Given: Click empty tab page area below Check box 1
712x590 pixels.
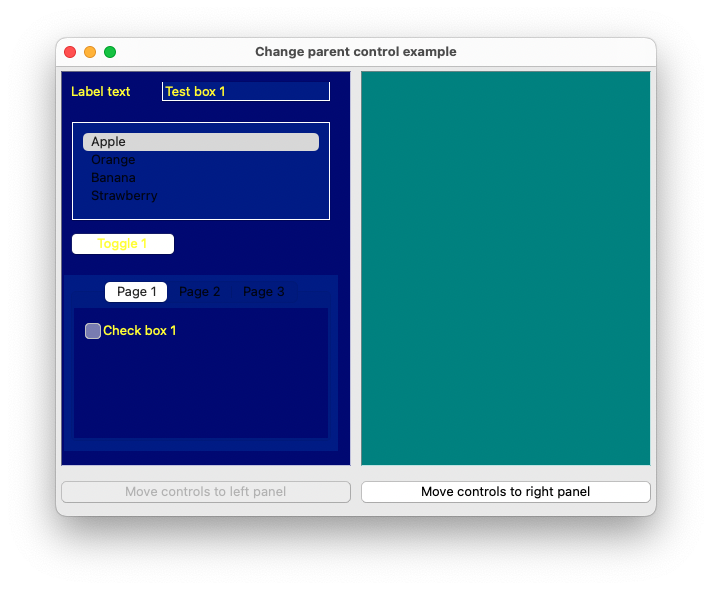Looking at the screenshot, I should (200, 390).
